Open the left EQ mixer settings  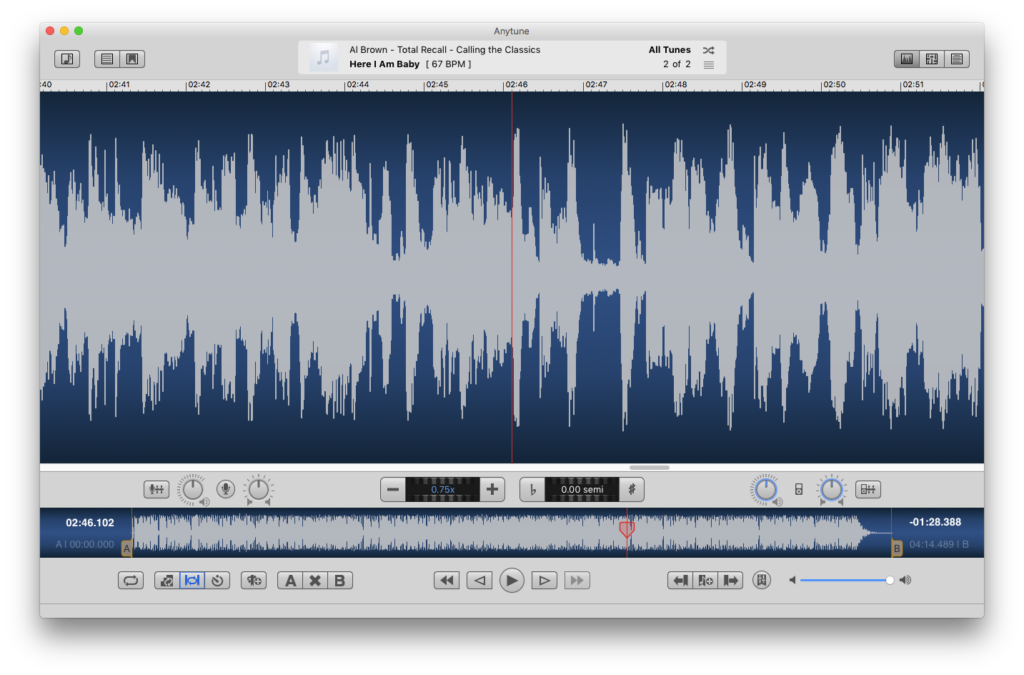pos(156,489)
